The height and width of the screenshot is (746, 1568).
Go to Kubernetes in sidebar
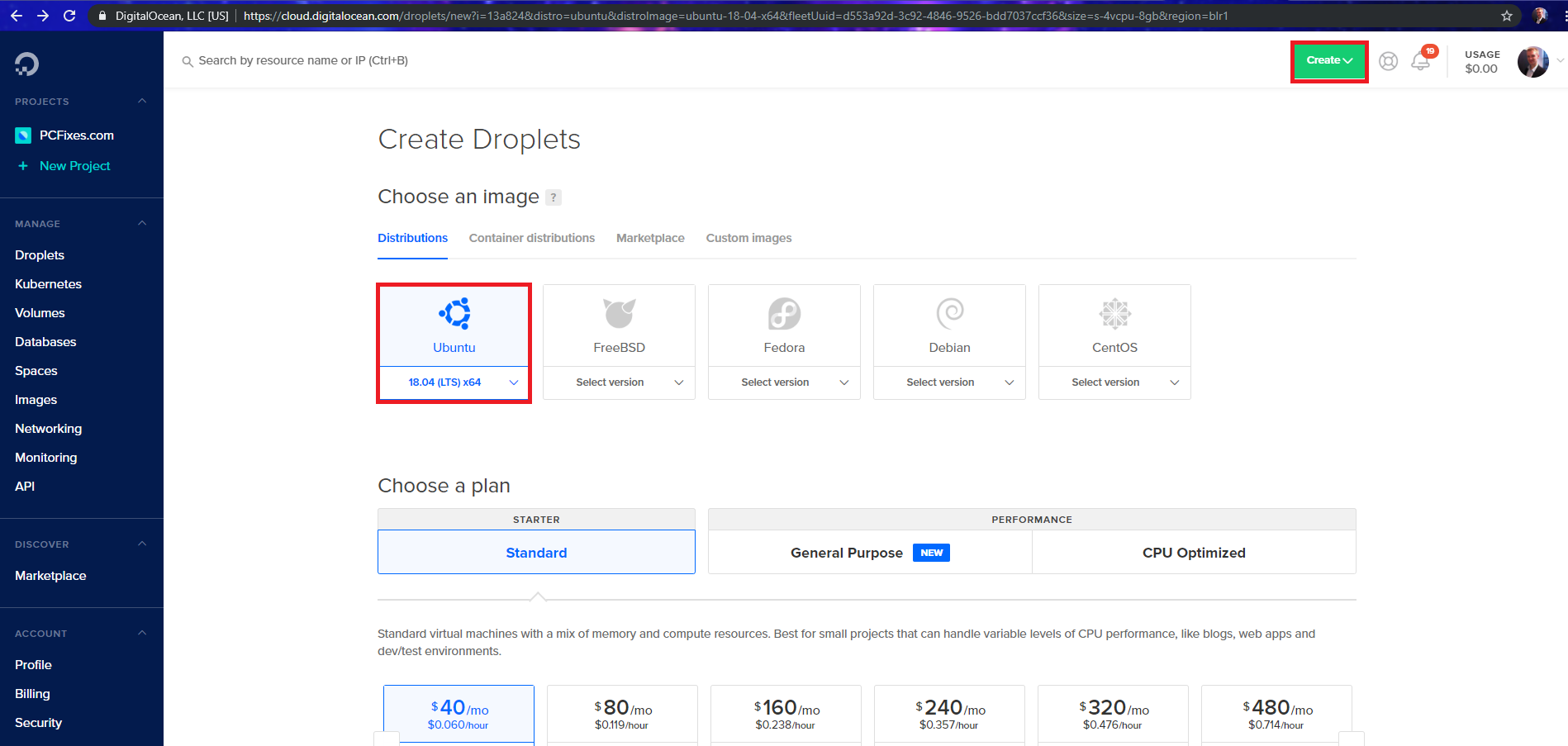point(49,284)
